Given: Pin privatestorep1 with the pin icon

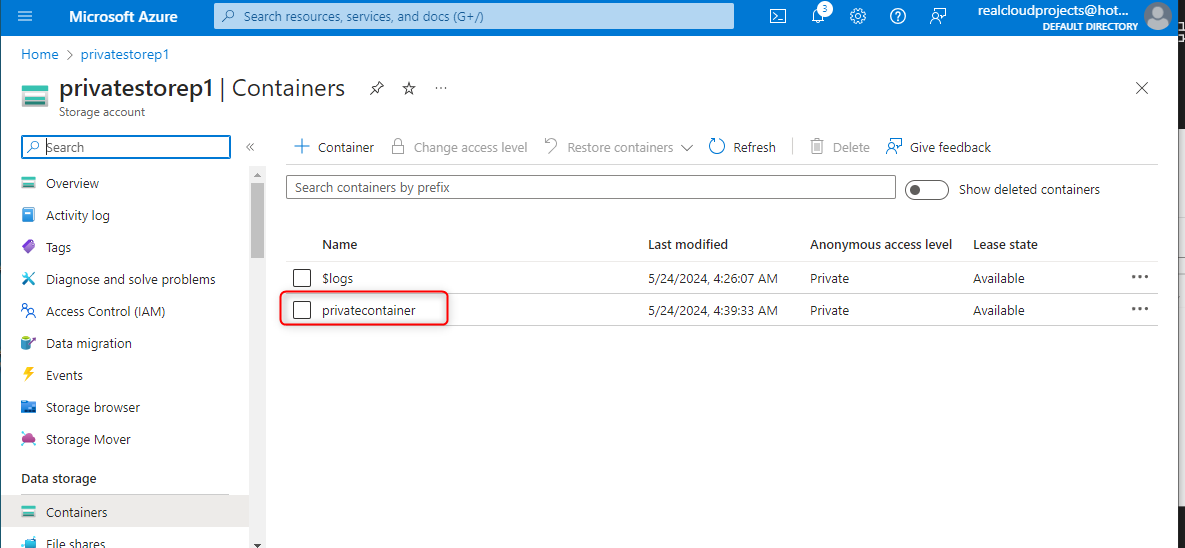Looking at the screenshot, I should 376,89.
